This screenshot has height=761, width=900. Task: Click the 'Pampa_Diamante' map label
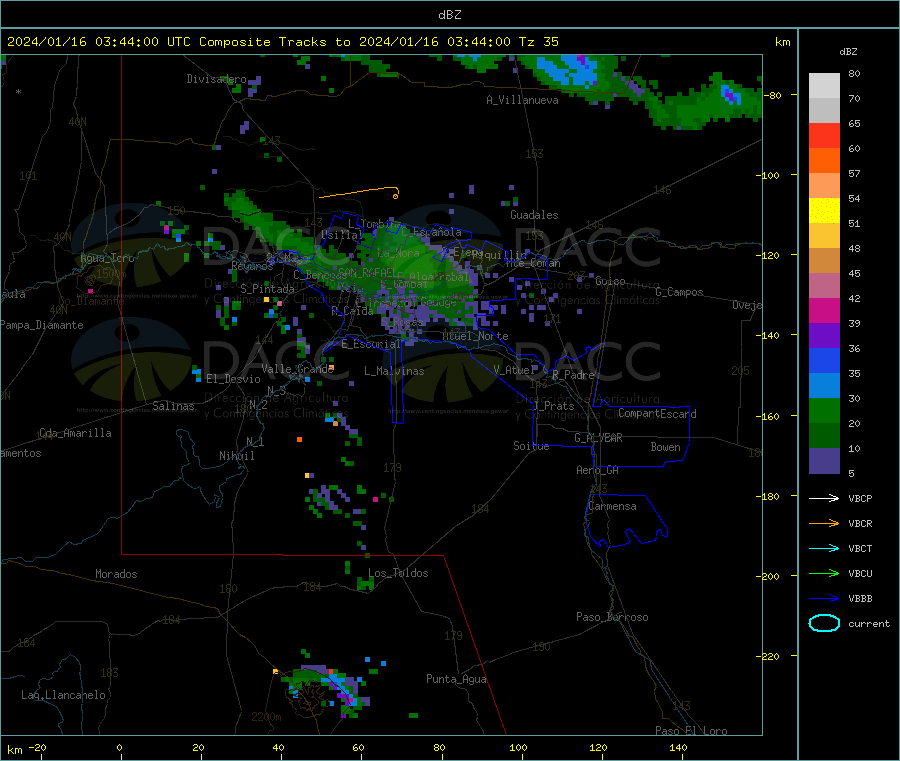[41, 325]
